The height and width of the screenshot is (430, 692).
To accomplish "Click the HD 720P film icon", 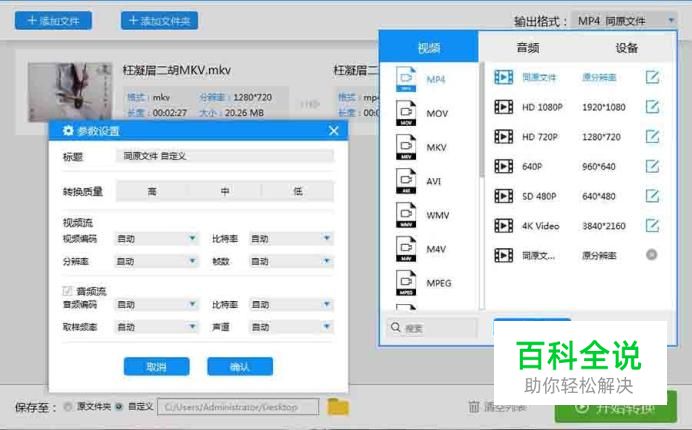I will (x=504, y=136).
